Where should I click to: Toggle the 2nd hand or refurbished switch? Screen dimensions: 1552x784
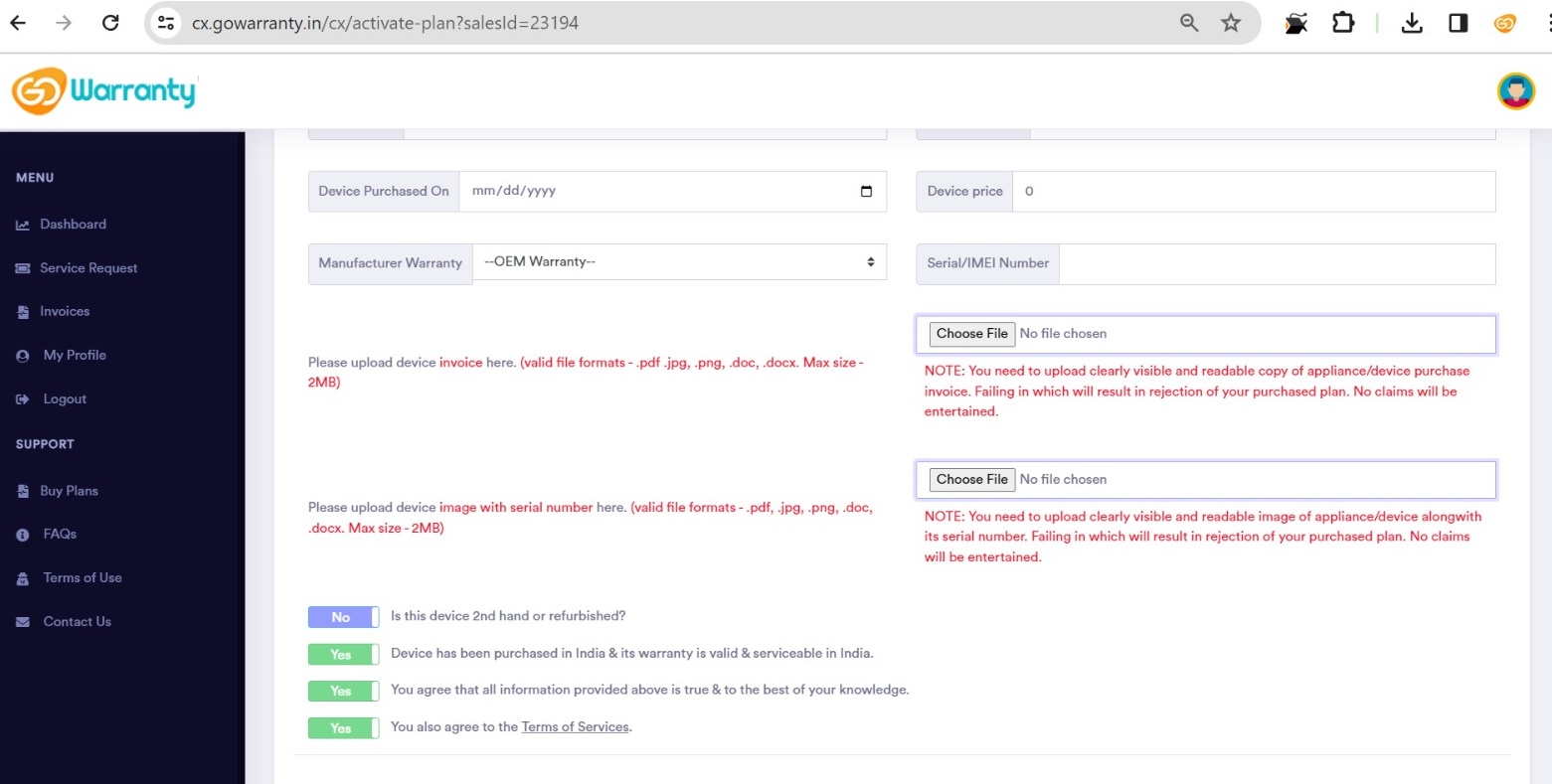click(343, 617)
